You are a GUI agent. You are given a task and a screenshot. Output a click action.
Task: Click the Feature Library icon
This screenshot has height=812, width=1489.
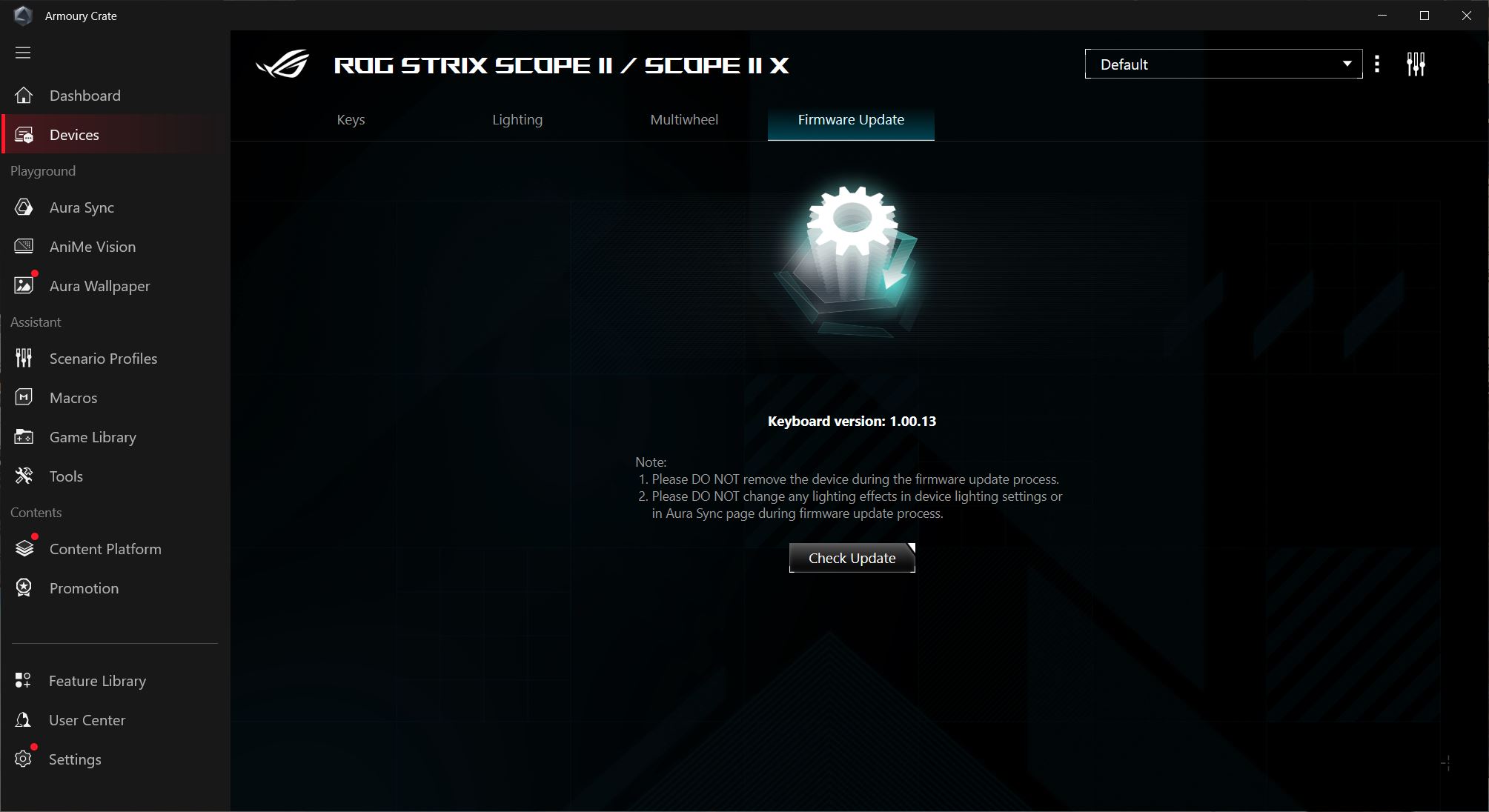(23, 681)
